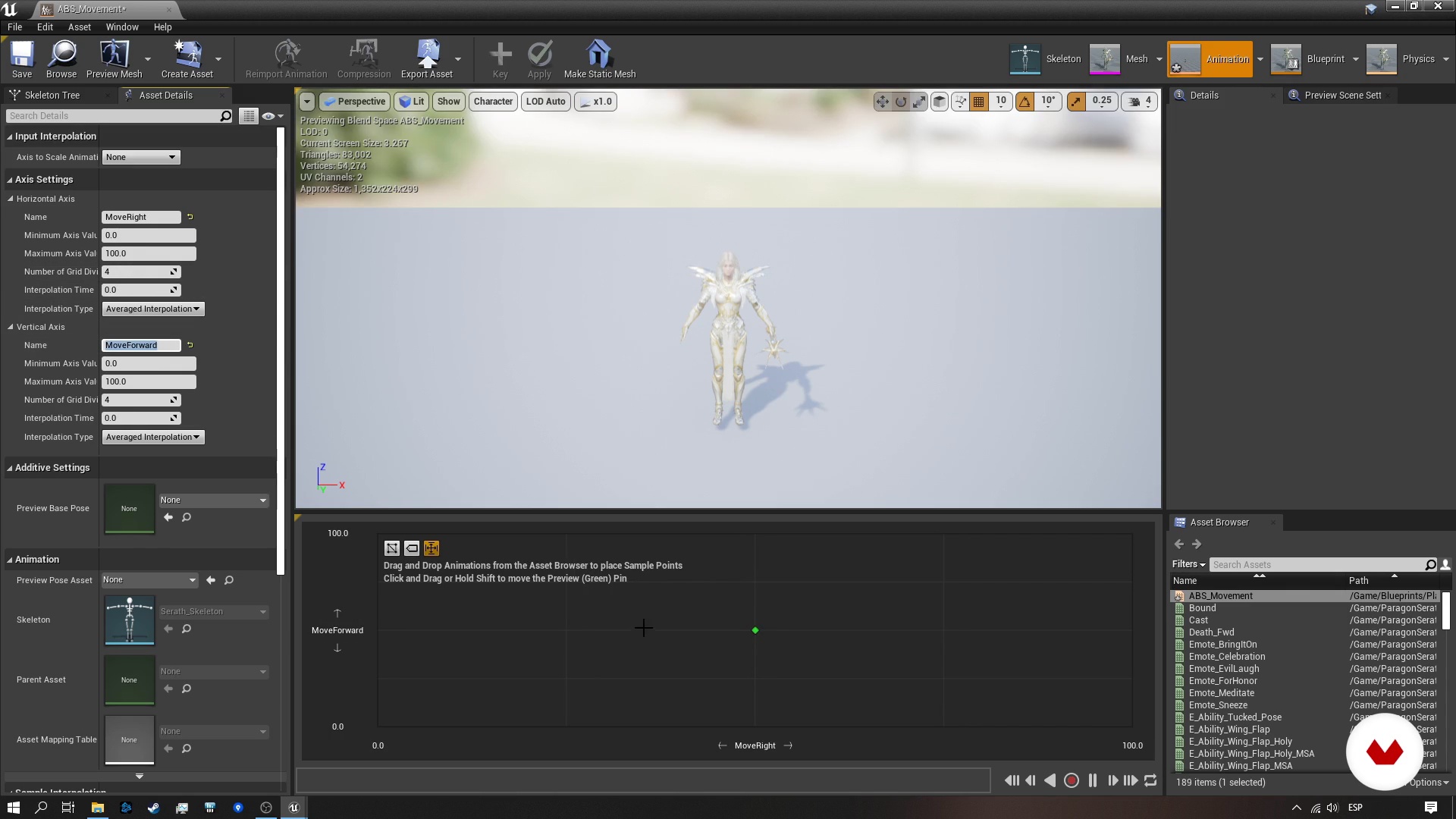Adjust Horizontal Number of Grid Divisions spinner
The image size is (1456, 819).
tap(141, 271)
